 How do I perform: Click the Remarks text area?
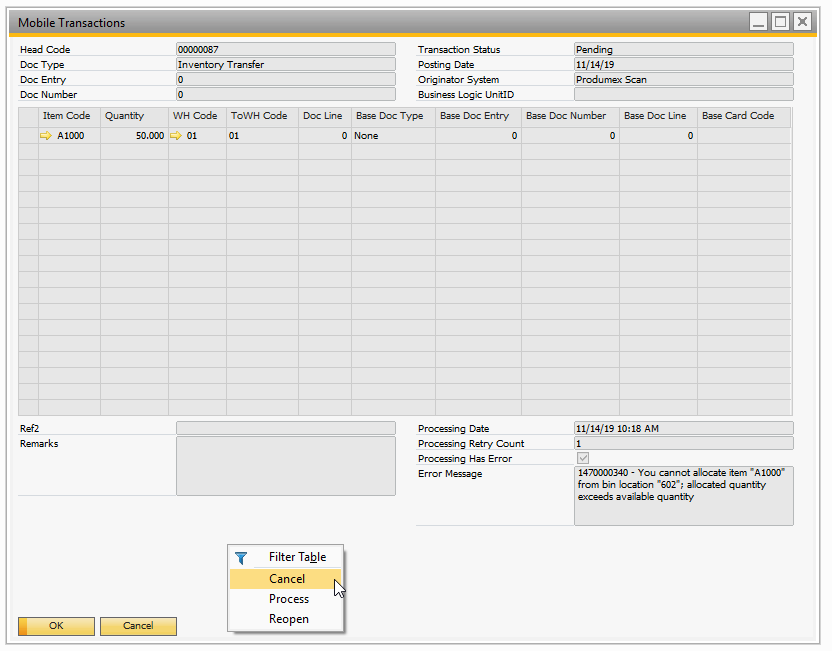tap(285, 465)
